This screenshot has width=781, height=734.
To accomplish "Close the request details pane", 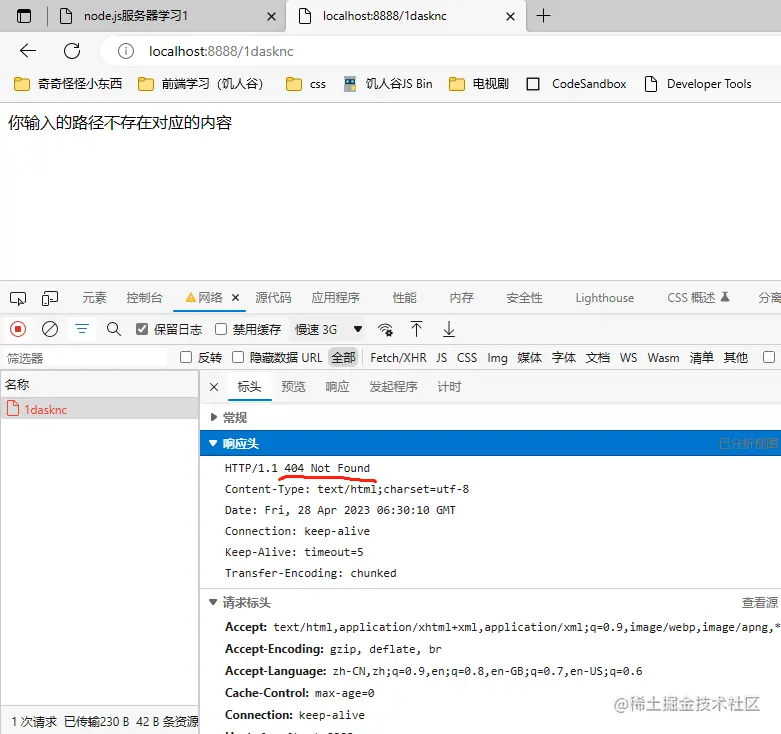I will click(214, 387).
